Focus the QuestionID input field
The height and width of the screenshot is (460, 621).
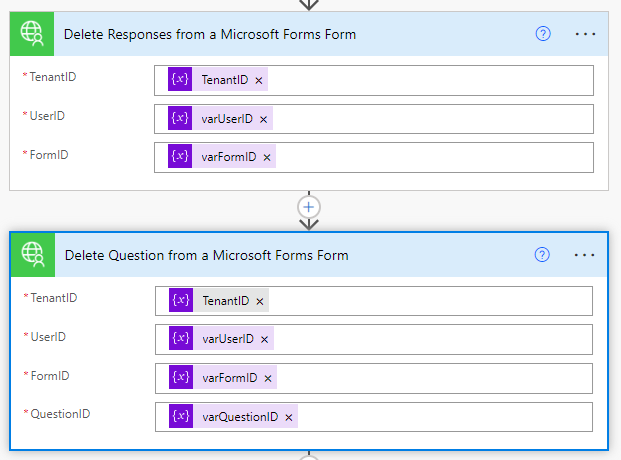click(374, 417)
